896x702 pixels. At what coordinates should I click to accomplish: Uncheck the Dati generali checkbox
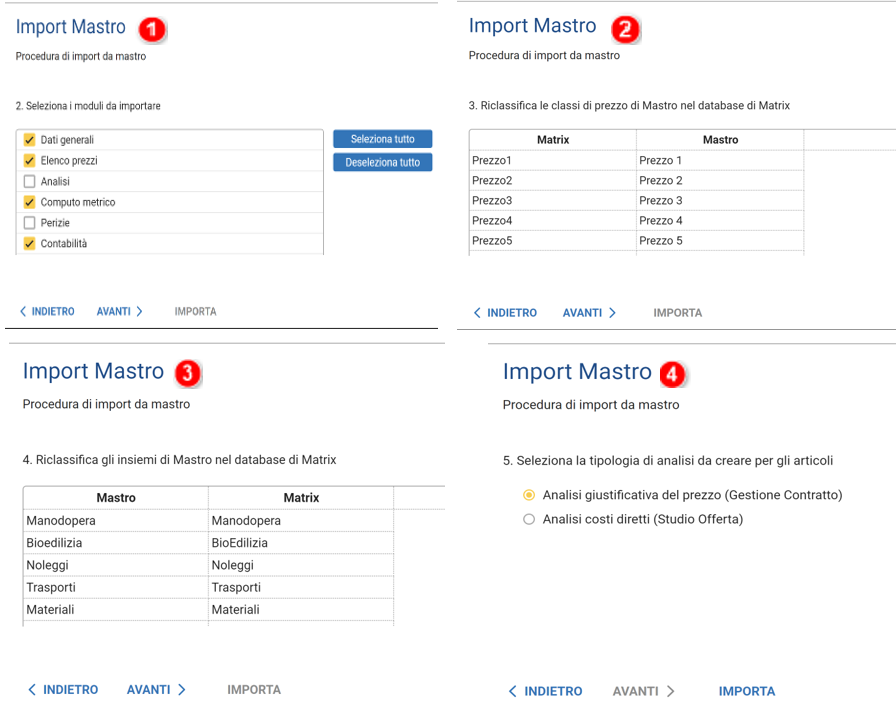click(29, 140)
